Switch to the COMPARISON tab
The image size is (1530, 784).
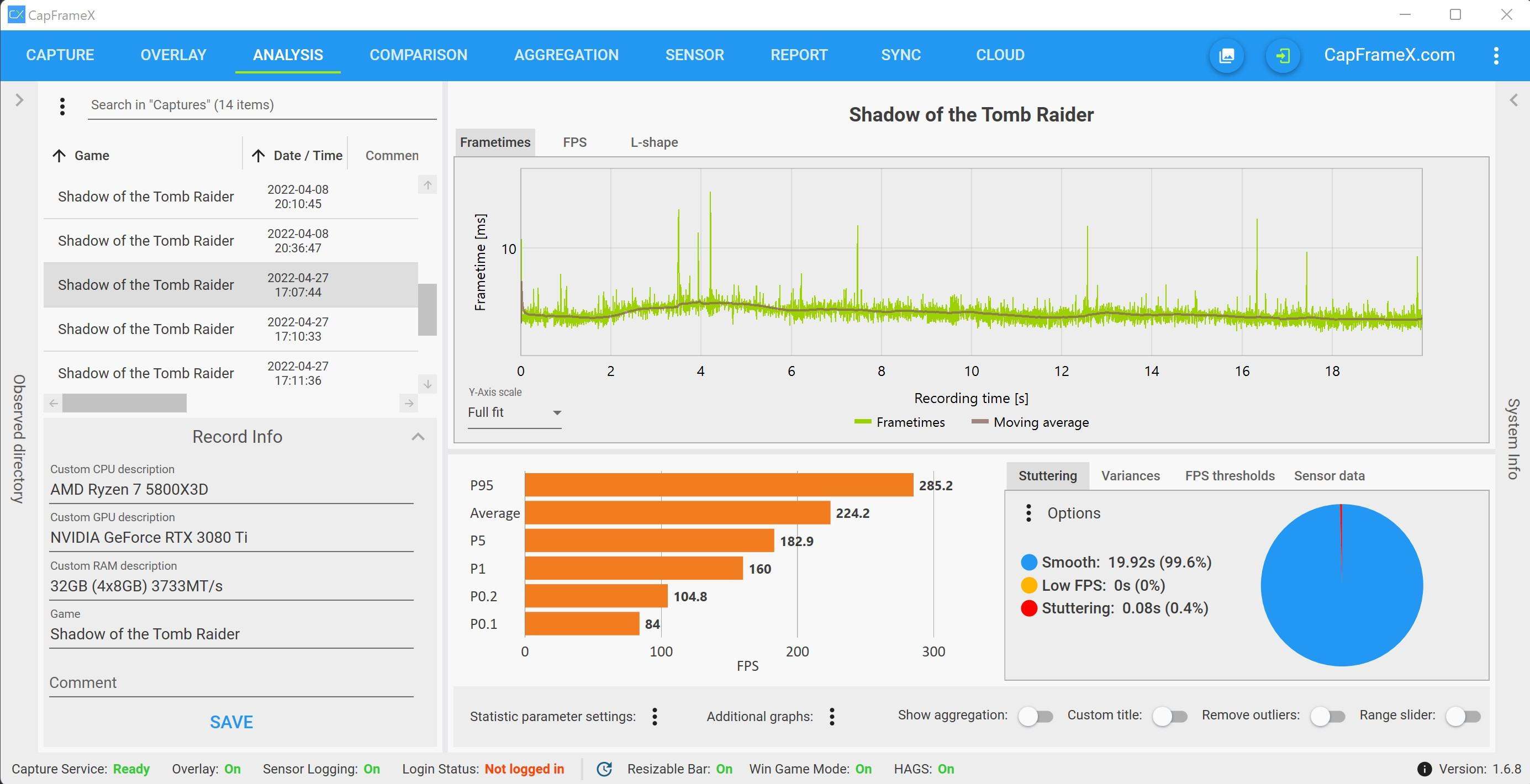point(418,55)
